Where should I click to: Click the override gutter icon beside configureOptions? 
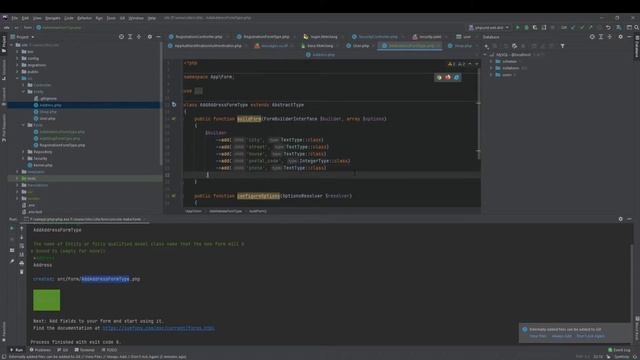click(174, 196)
